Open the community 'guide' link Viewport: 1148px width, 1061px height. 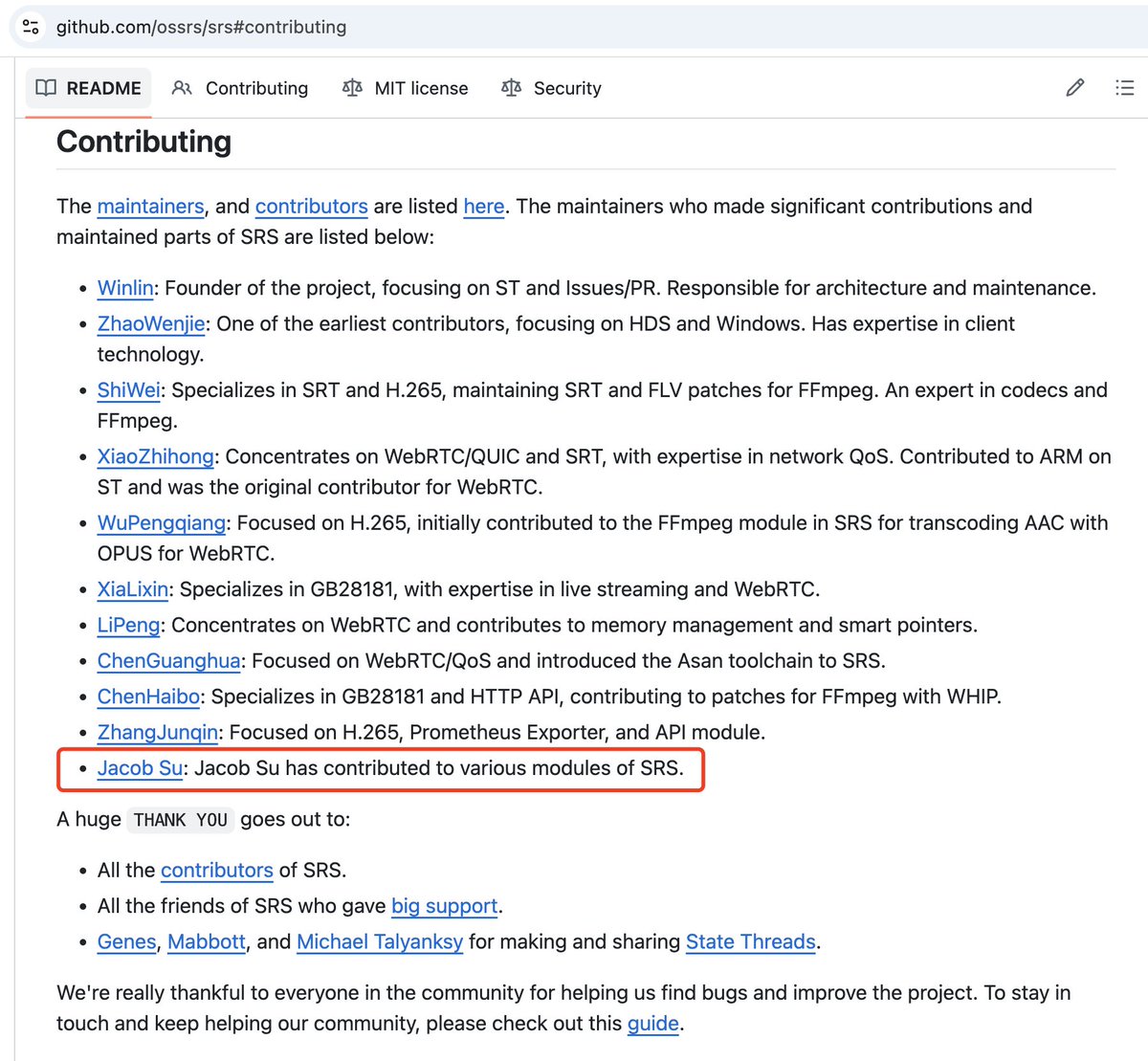(653, 1024)
